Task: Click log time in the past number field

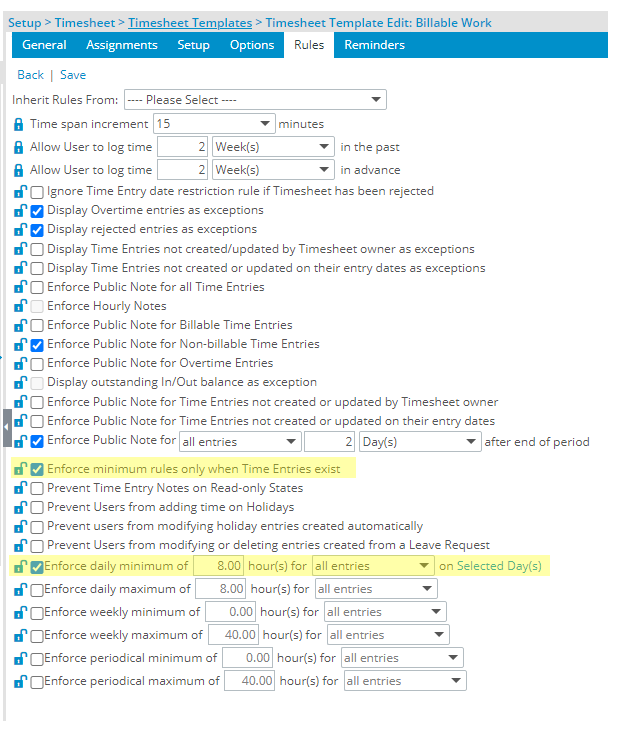Action: click(x=182, y=147)
